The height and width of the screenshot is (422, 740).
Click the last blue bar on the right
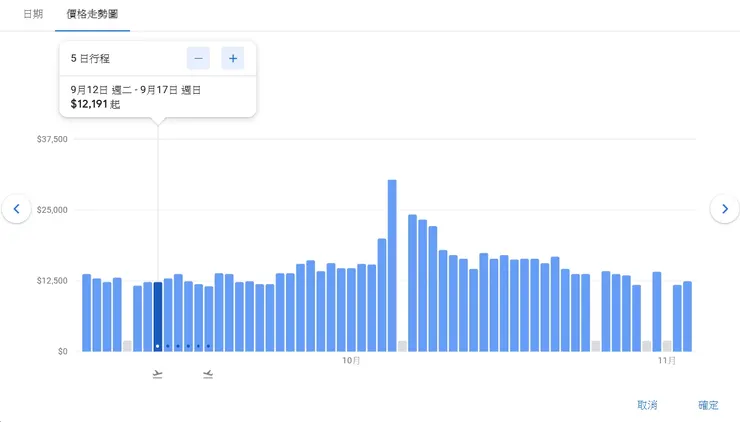tap(687, 316)
